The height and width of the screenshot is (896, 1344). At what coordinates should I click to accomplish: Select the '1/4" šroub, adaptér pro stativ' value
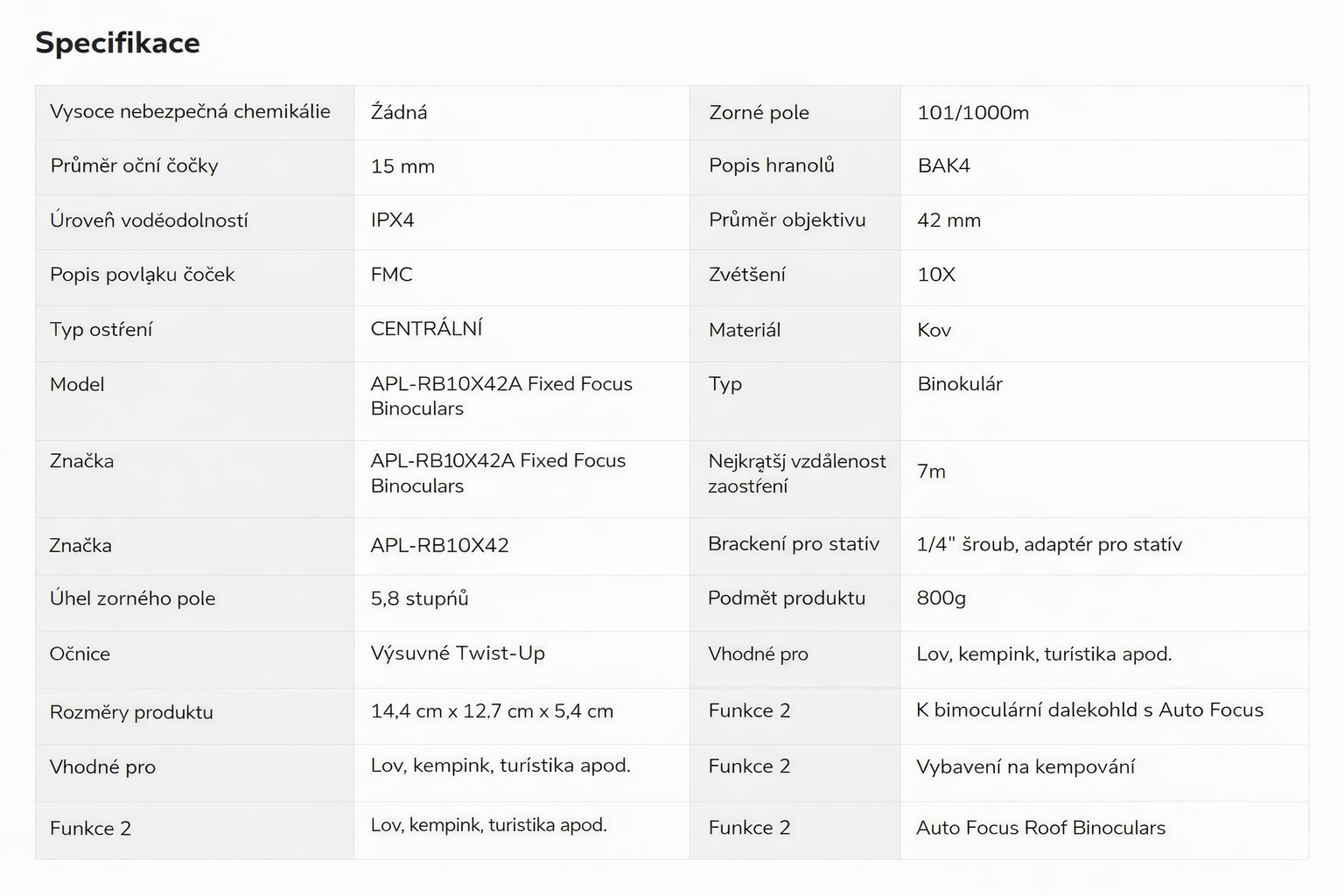pyautogui.click(x=1049, y=544)
